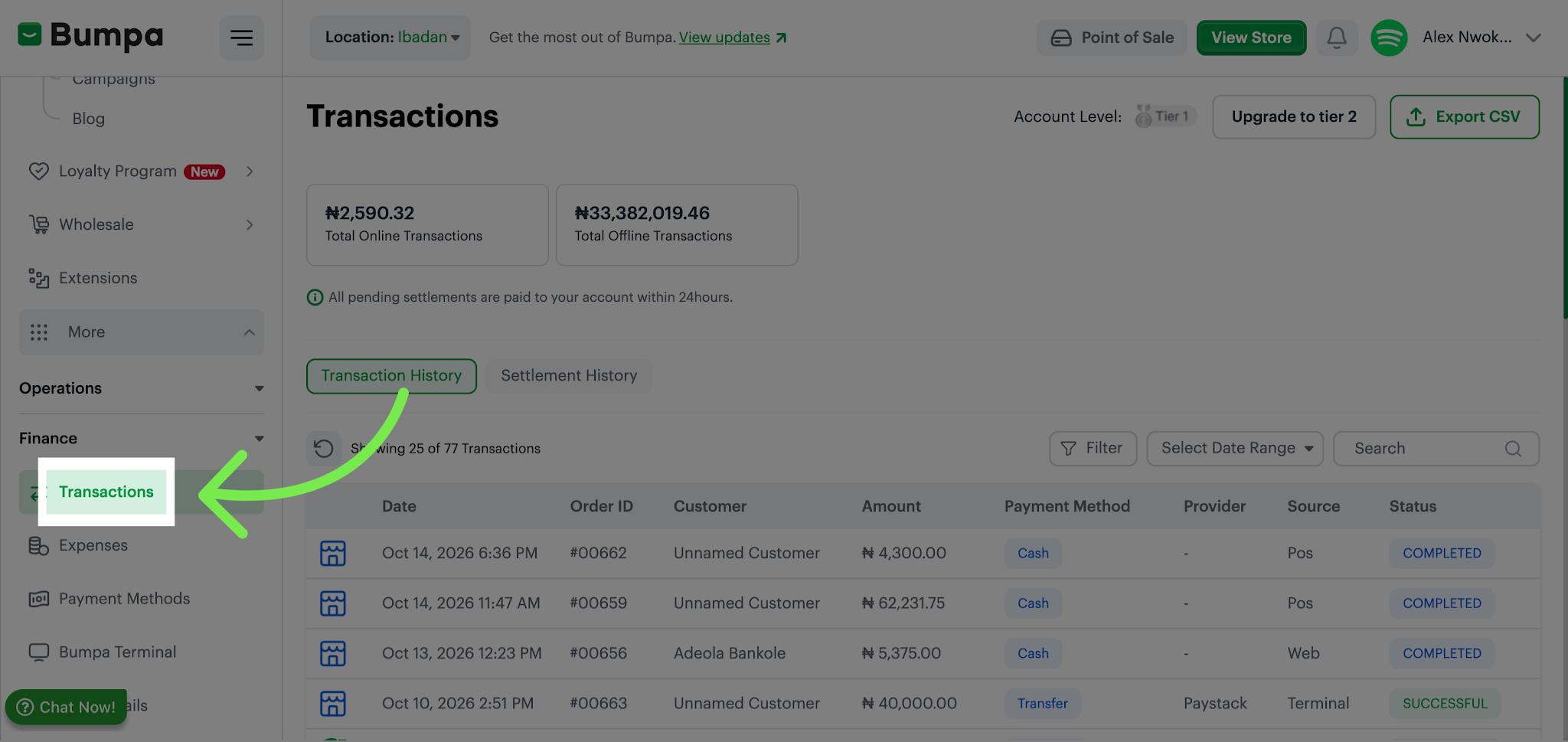Viewport: 1568px width, 742px height.
Task: Collapse the More section
Action: 141,332
